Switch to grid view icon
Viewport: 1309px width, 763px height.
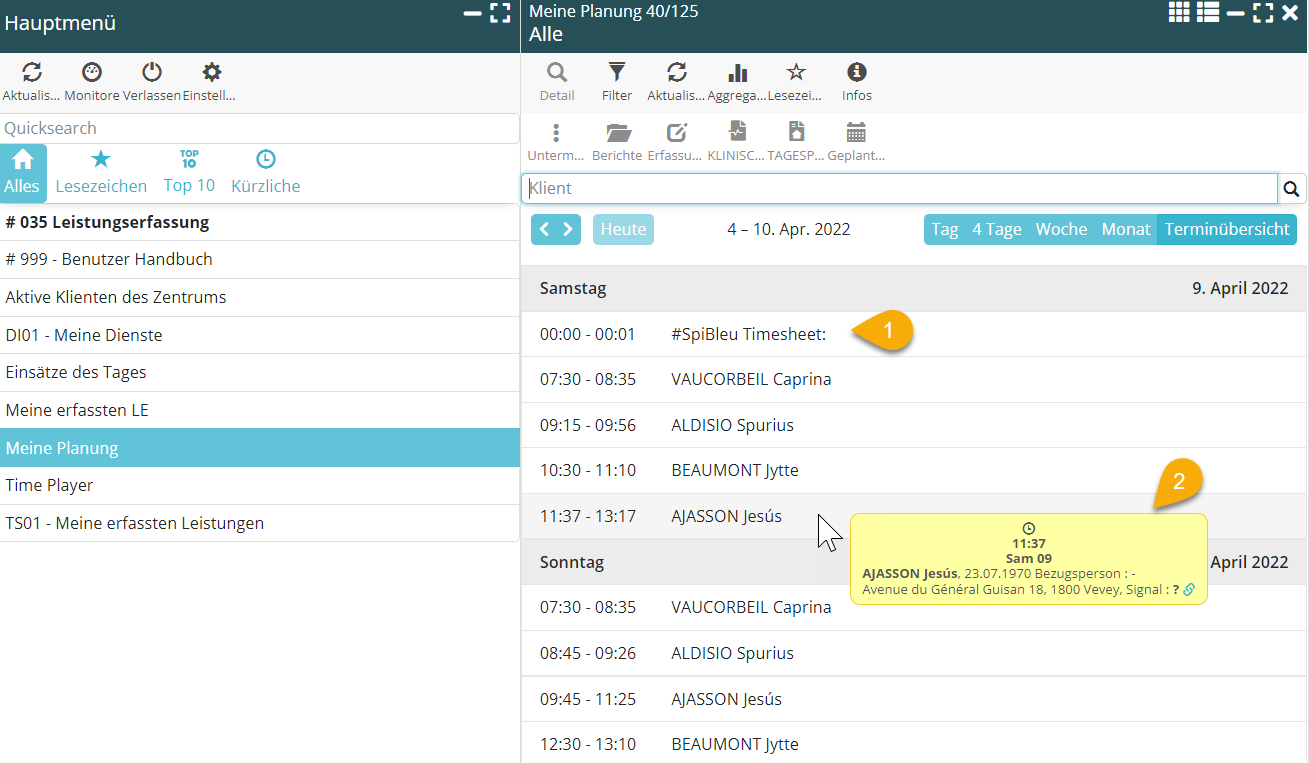click(1179, 12)
